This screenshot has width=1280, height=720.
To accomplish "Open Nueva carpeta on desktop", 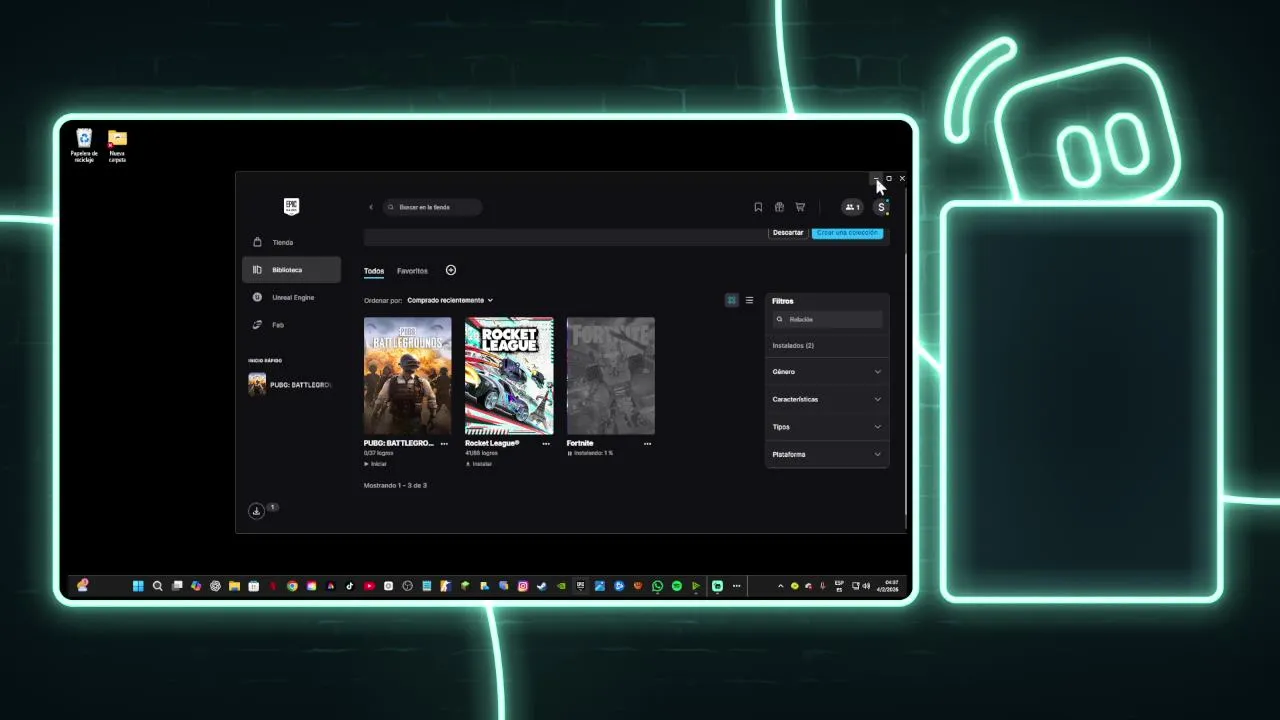I will [x=117, y=145].
